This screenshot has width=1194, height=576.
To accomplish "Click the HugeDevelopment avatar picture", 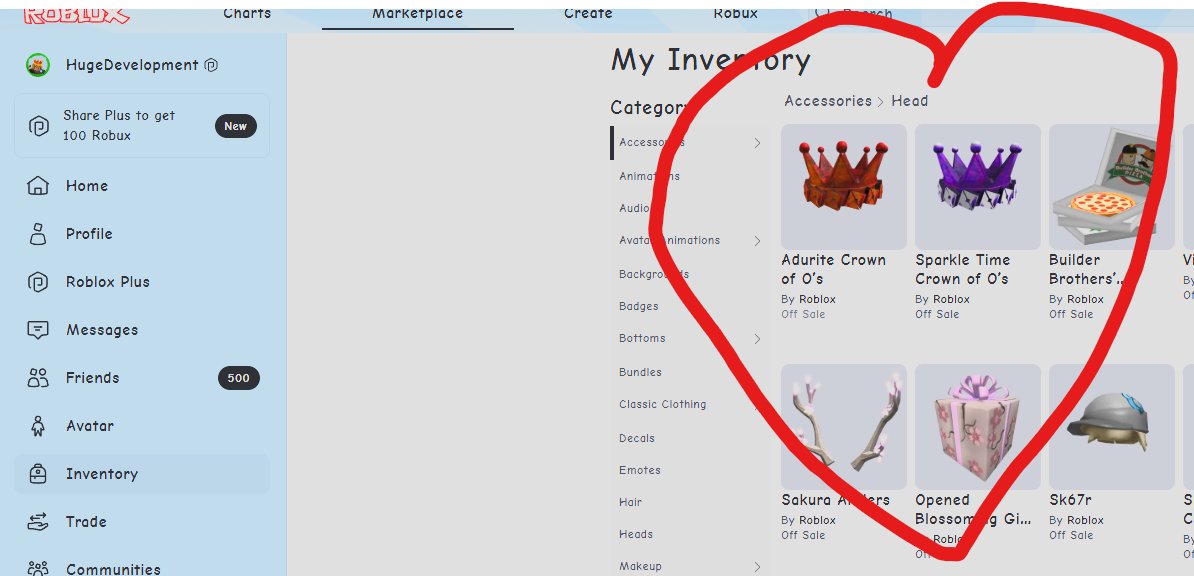I will point(37,66).
